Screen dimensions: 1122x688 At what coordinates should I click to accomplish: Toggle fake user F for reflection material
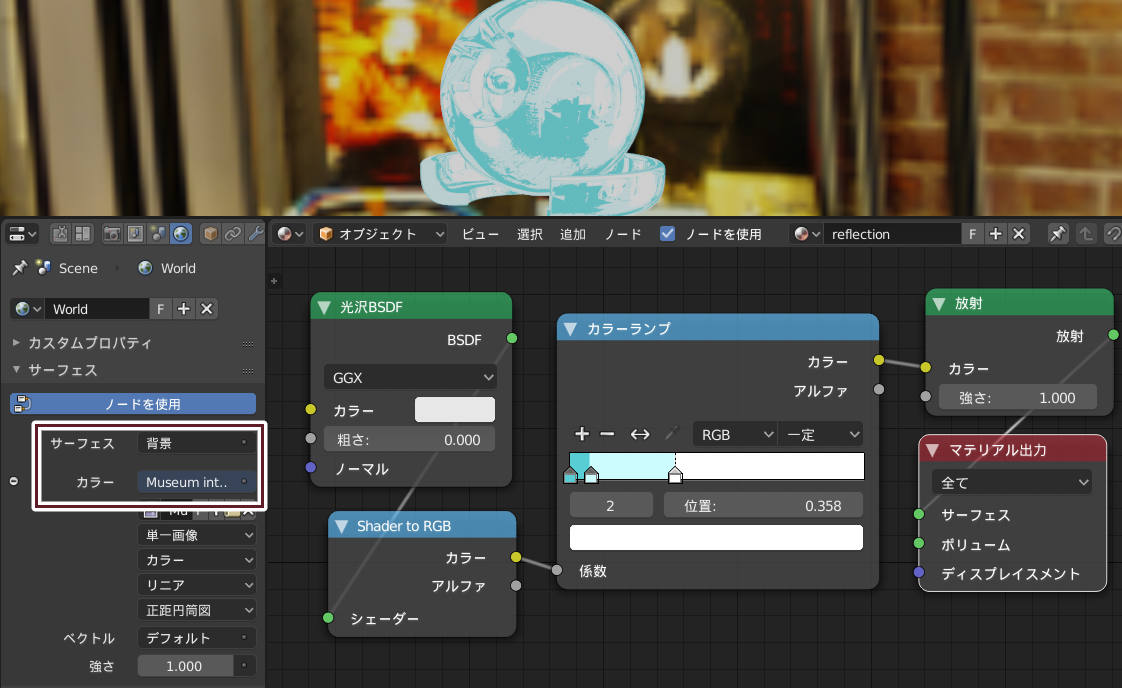(972, 233)
